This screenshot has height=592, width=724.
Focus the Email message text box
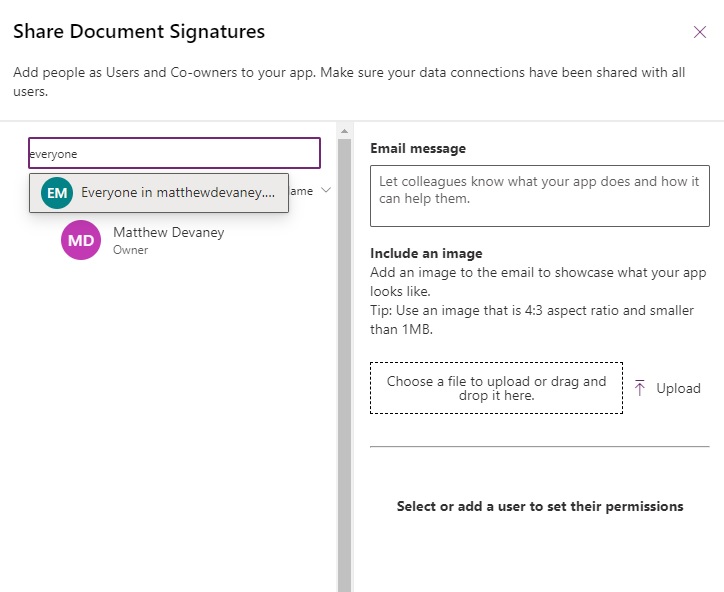pyautogui.click(x=539, y=195)
